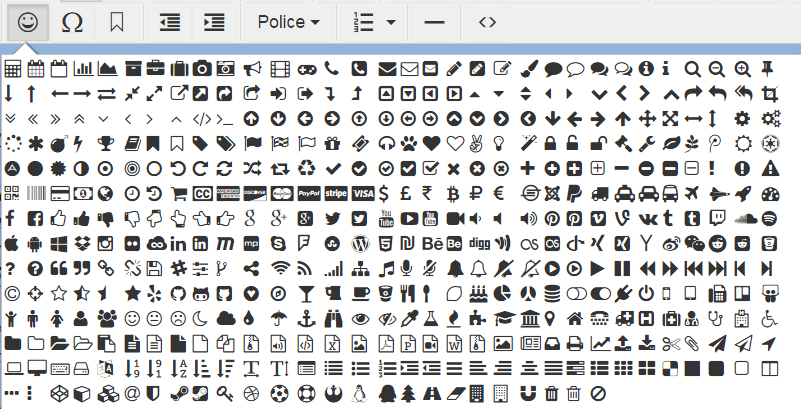The image size is (801, 409).
Task: Insert the VISA card icon
Action: coord(363,194)
